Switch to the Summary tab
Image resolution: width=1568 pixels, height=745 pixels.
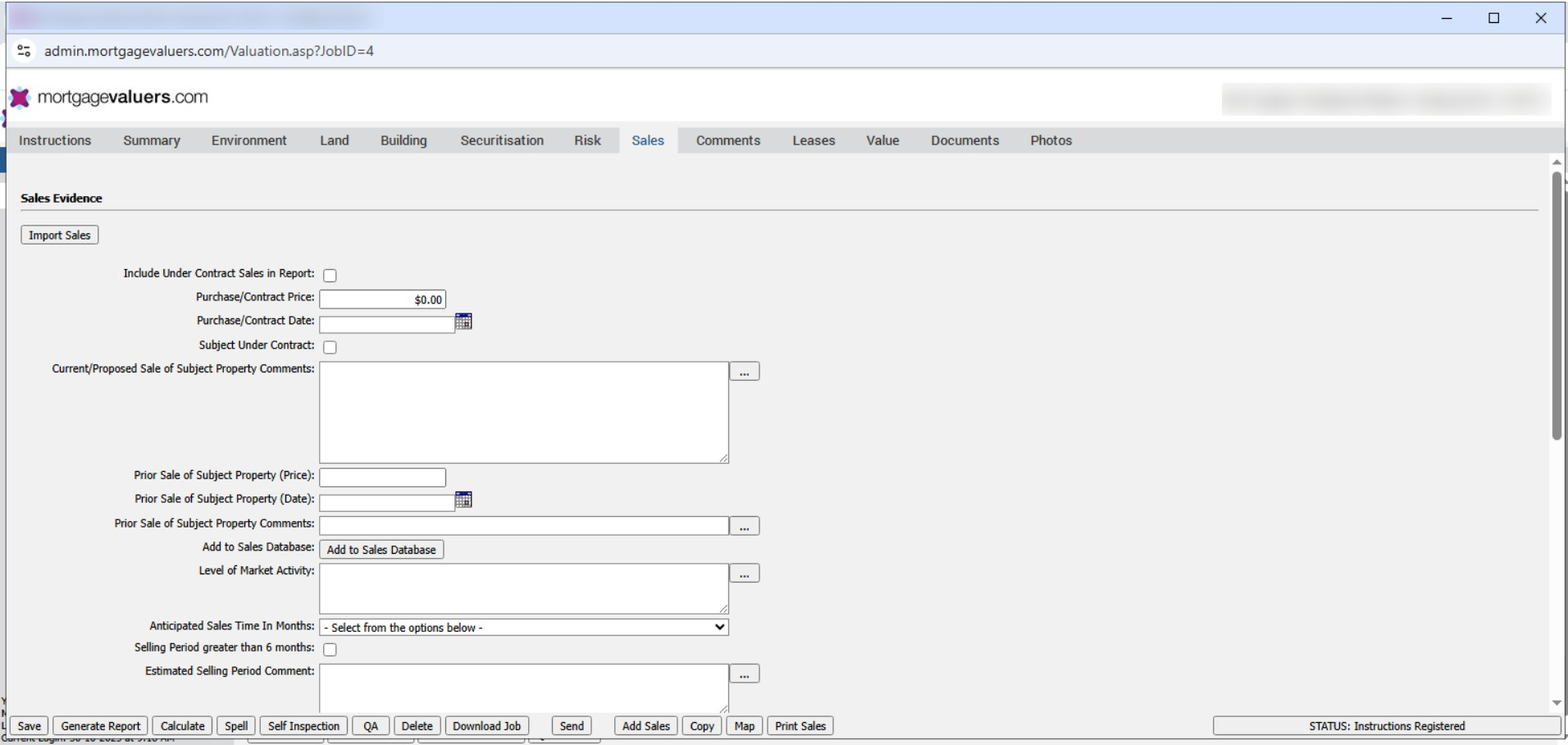(152, 140)
